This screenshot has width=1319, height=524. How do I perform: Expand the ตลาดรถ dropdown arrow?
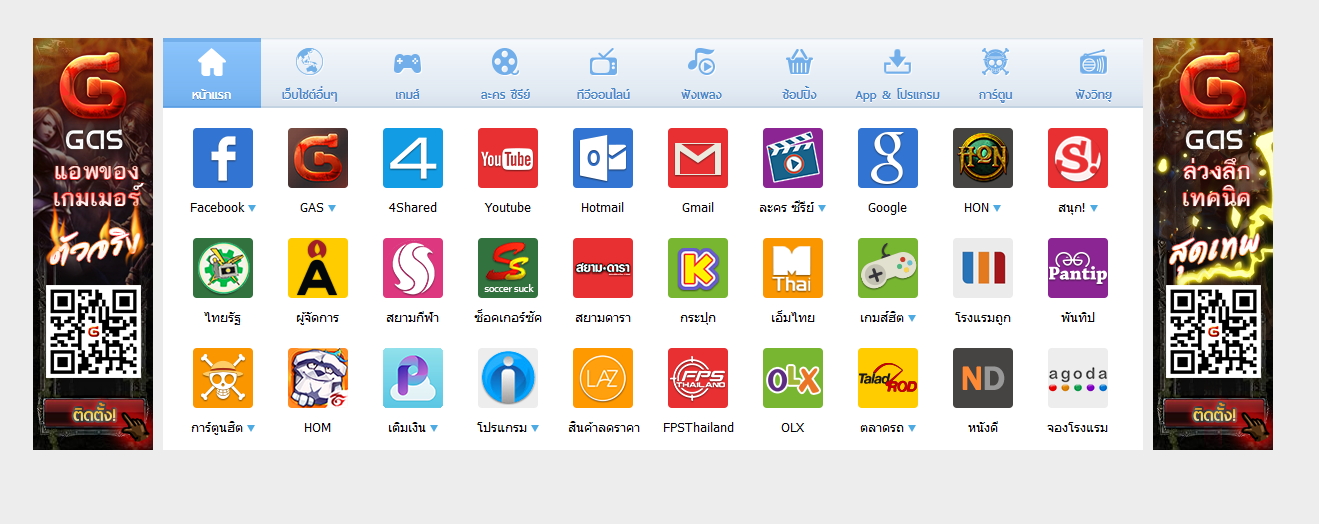[913, 428]
